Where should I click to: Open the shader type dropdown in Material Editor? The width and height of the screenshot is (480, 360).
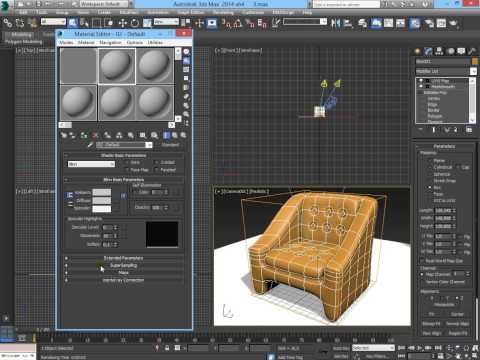tap(91, 164)
